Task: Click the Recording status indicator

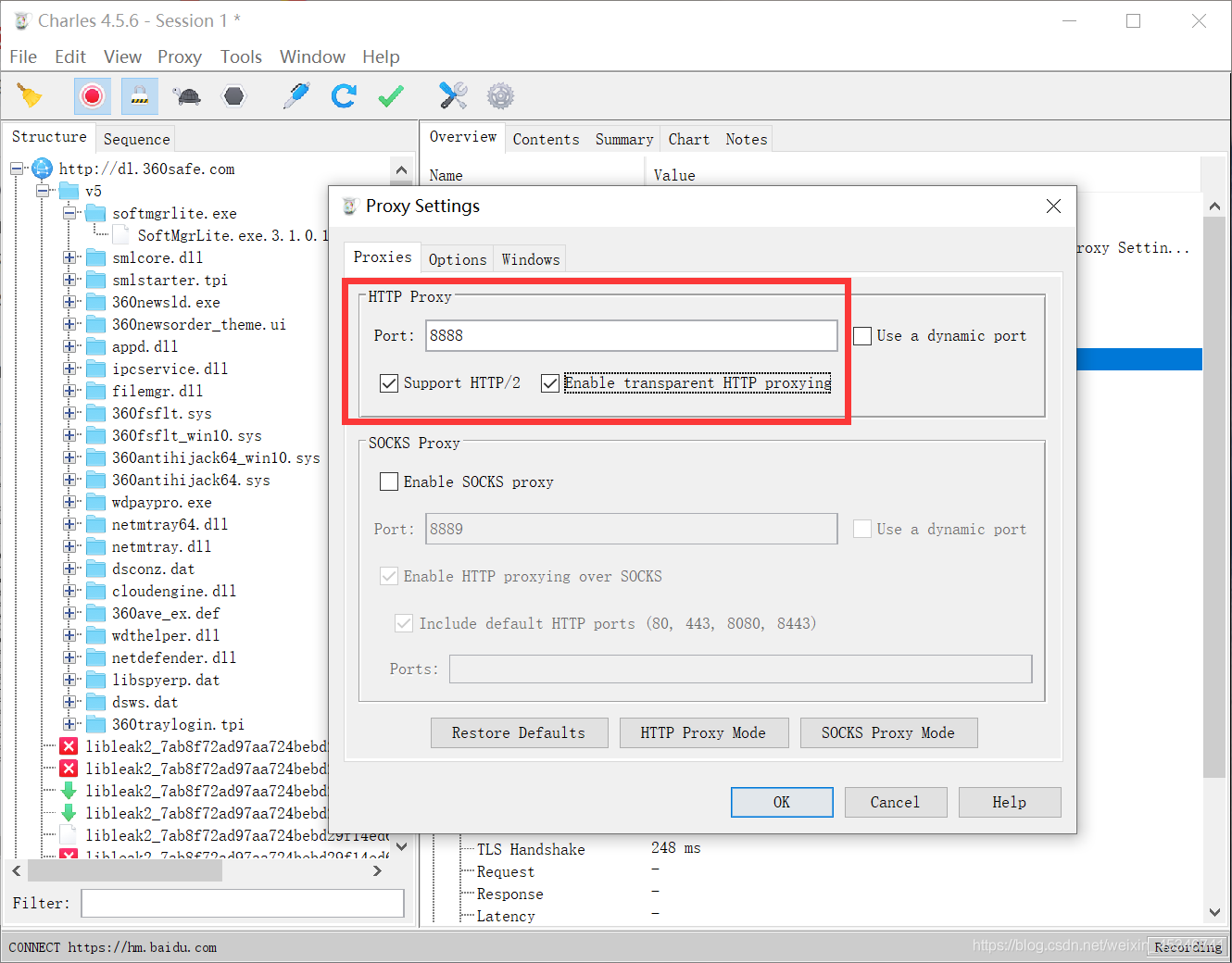Action: pyautogui.click(x=1187, y=946)
